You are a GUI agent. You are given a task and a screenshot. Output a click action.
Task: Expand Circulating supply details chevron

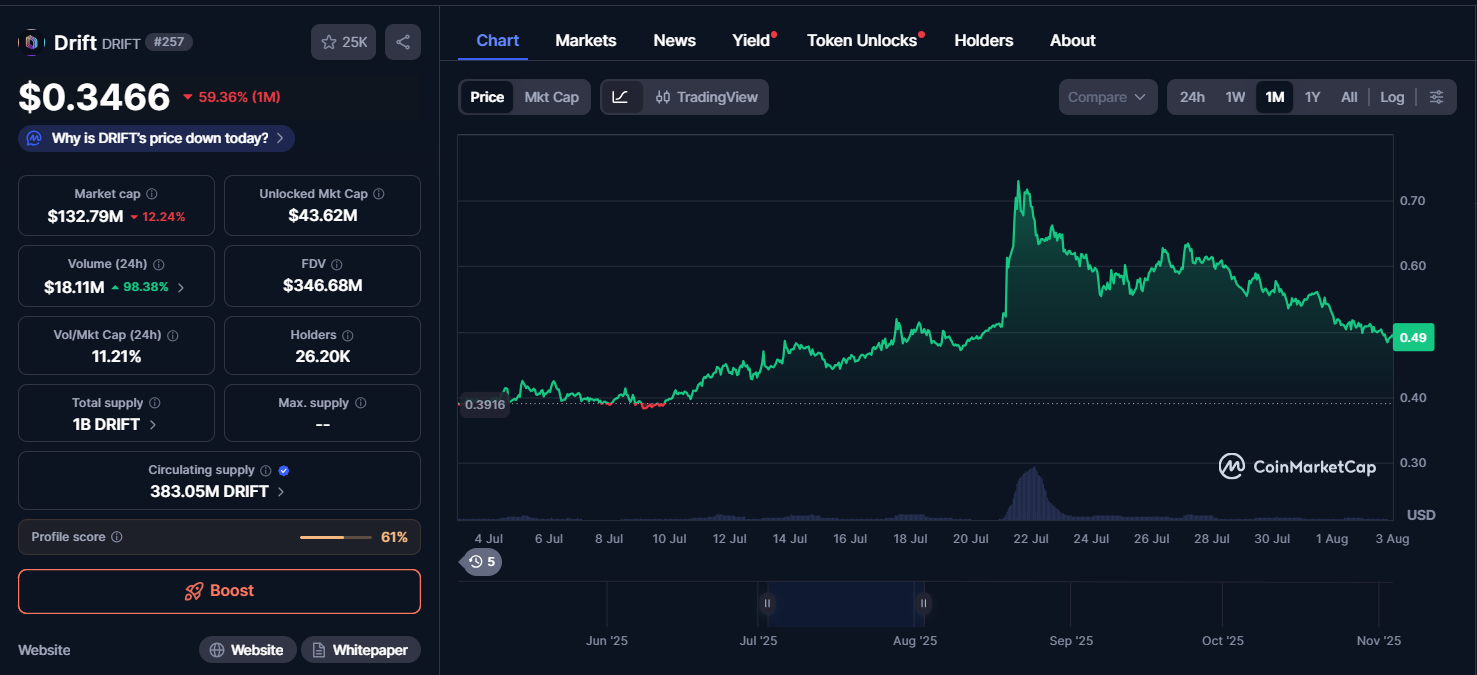[x=281, y=492]
